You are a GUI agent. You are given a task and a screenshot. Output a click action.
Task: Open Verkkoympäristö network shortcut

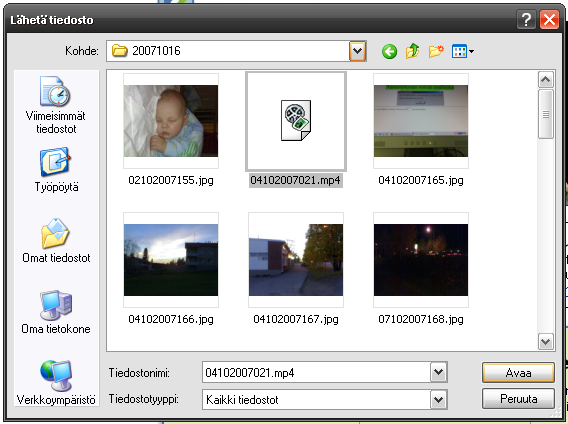pos(56,383)
